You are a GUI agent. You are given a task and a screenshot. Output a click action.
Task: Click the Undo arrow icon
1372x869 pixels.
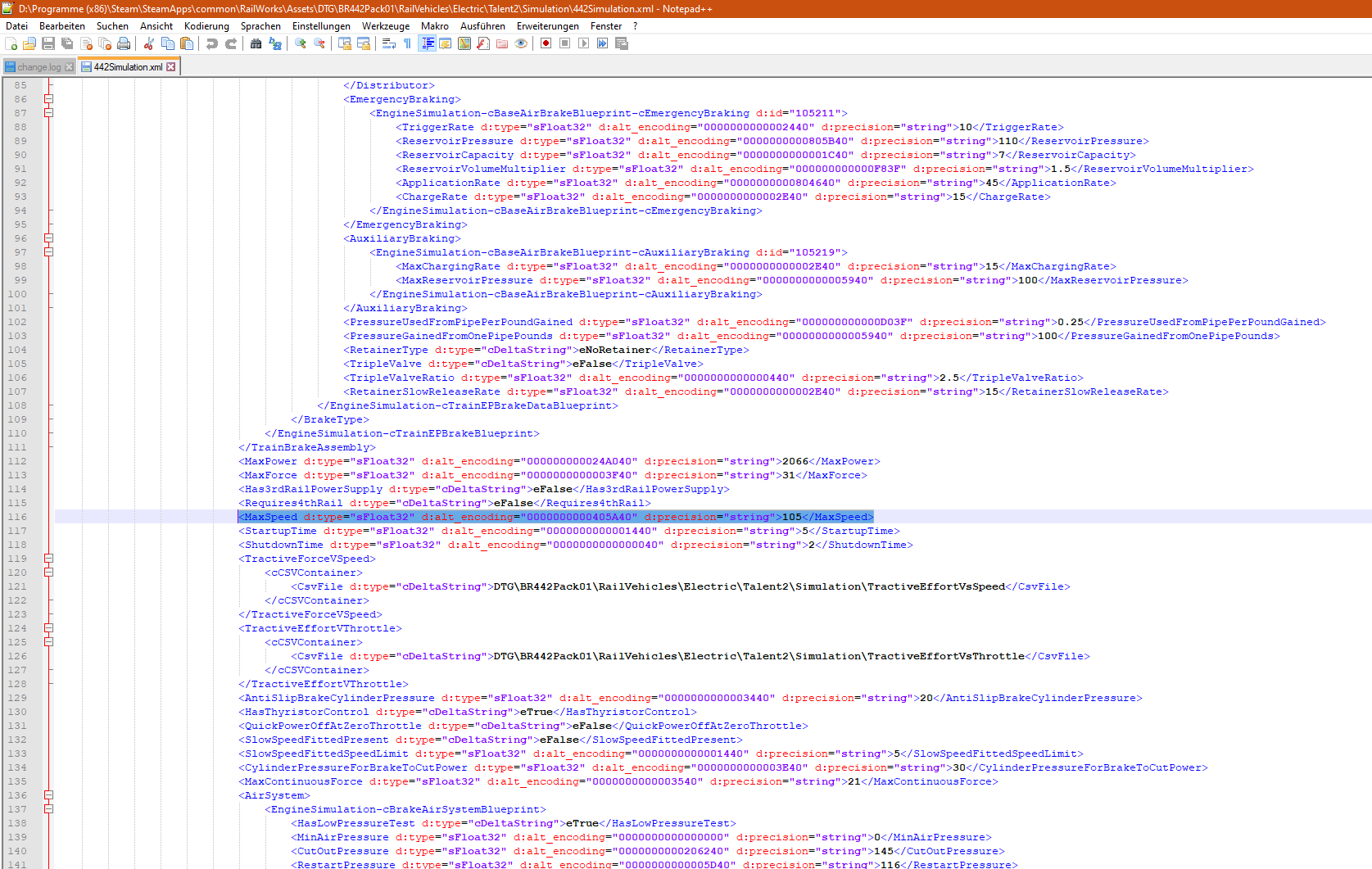212,43
